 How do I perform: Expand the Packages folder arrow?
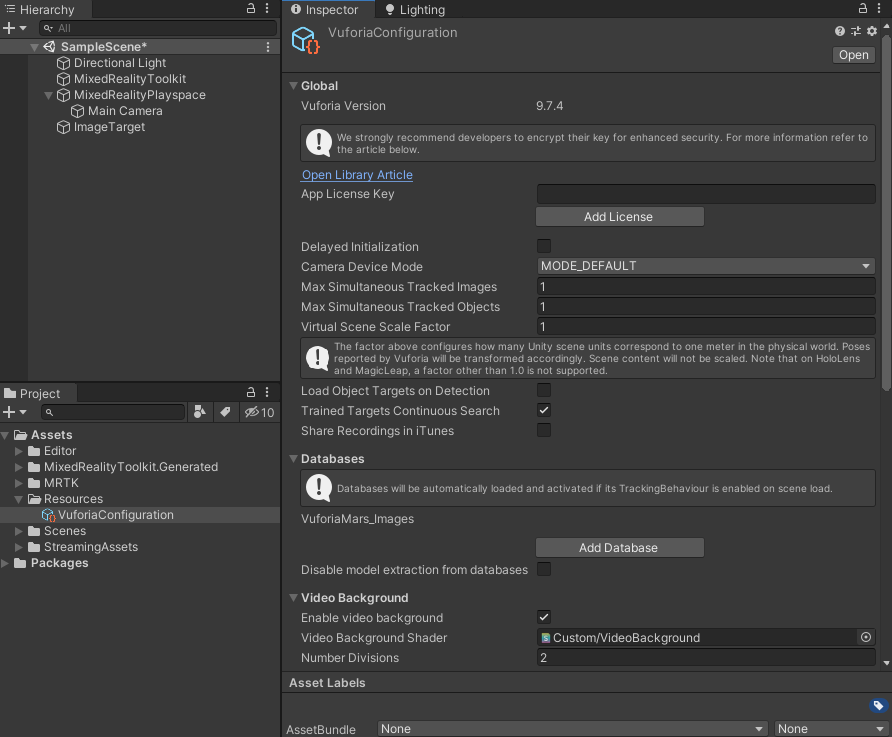point(5,563)
